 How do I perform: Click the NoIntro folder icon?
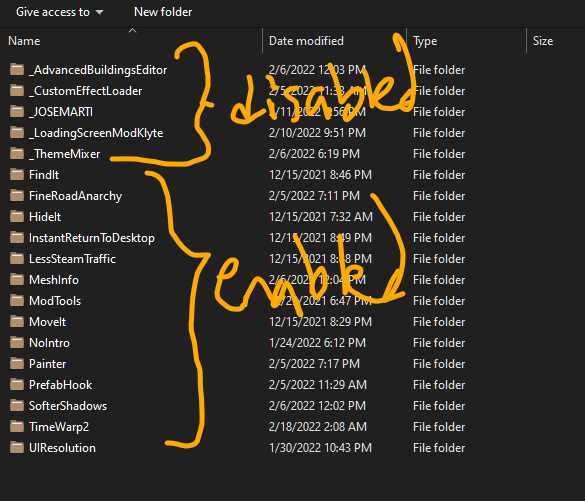click(17, 342)
